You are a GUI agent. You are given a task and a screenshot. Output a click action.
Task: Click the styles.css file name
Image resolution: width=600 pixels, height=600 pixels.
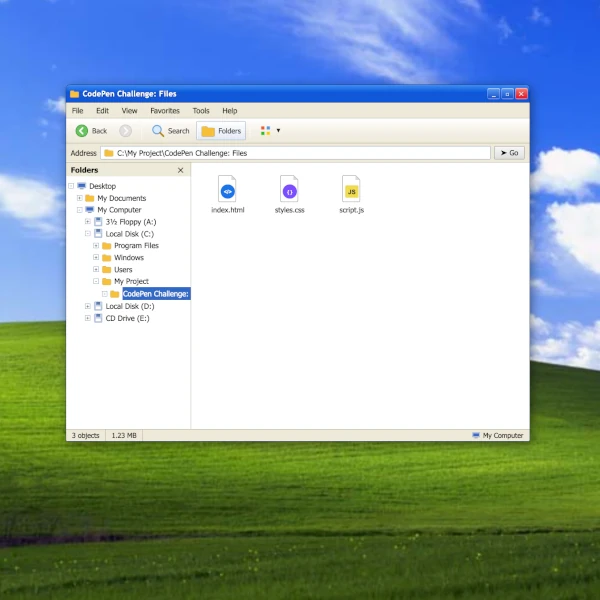pyautogui.click(x=289, y=210)
